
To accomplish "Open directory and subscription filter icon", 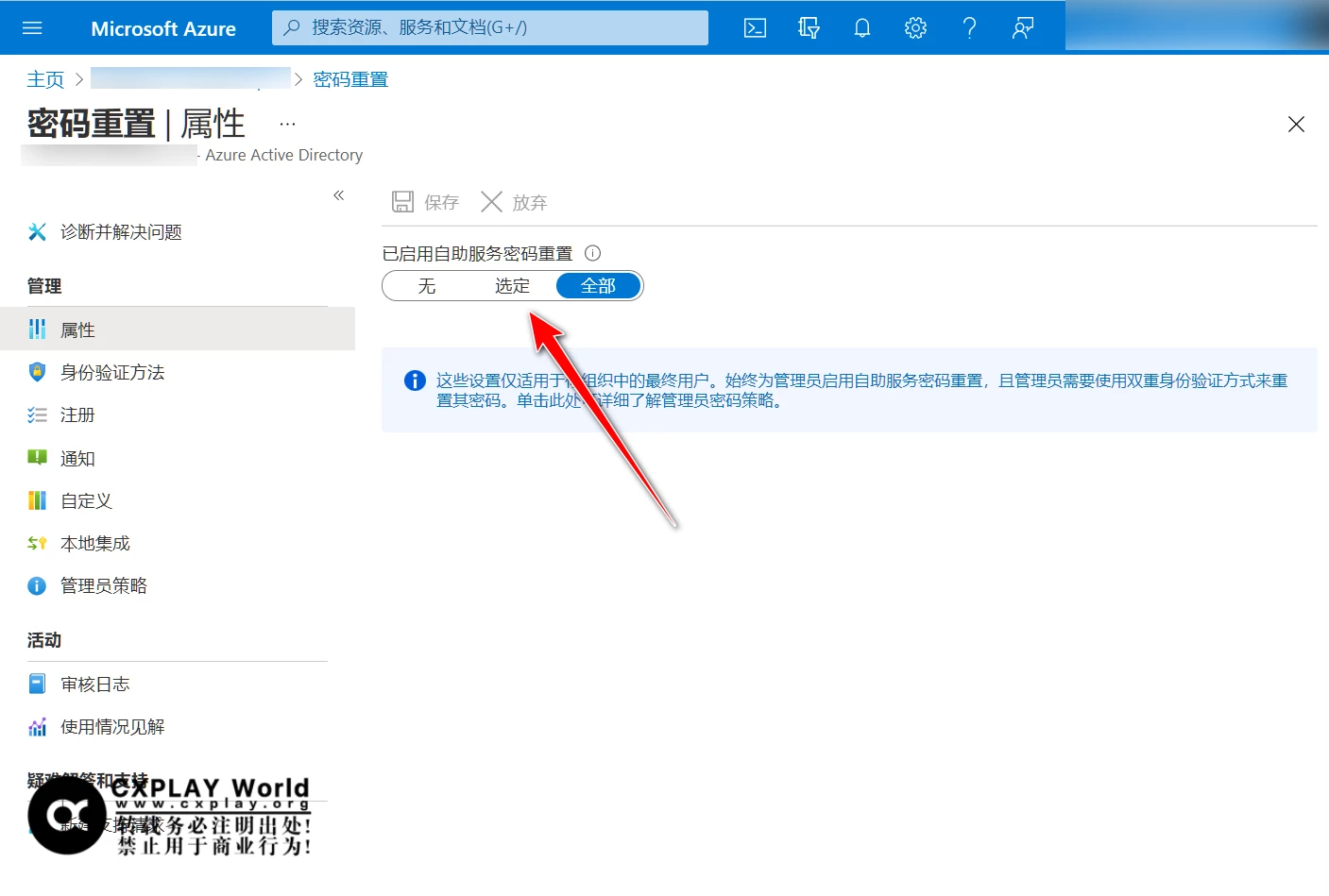I will 809,28.
